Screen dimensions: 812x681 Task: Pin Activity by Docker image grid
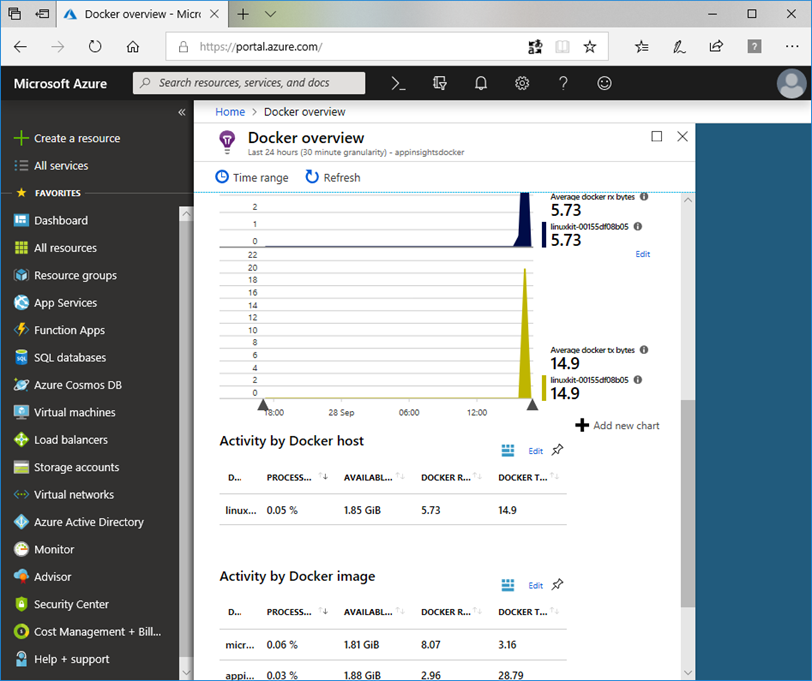point(557,585)
